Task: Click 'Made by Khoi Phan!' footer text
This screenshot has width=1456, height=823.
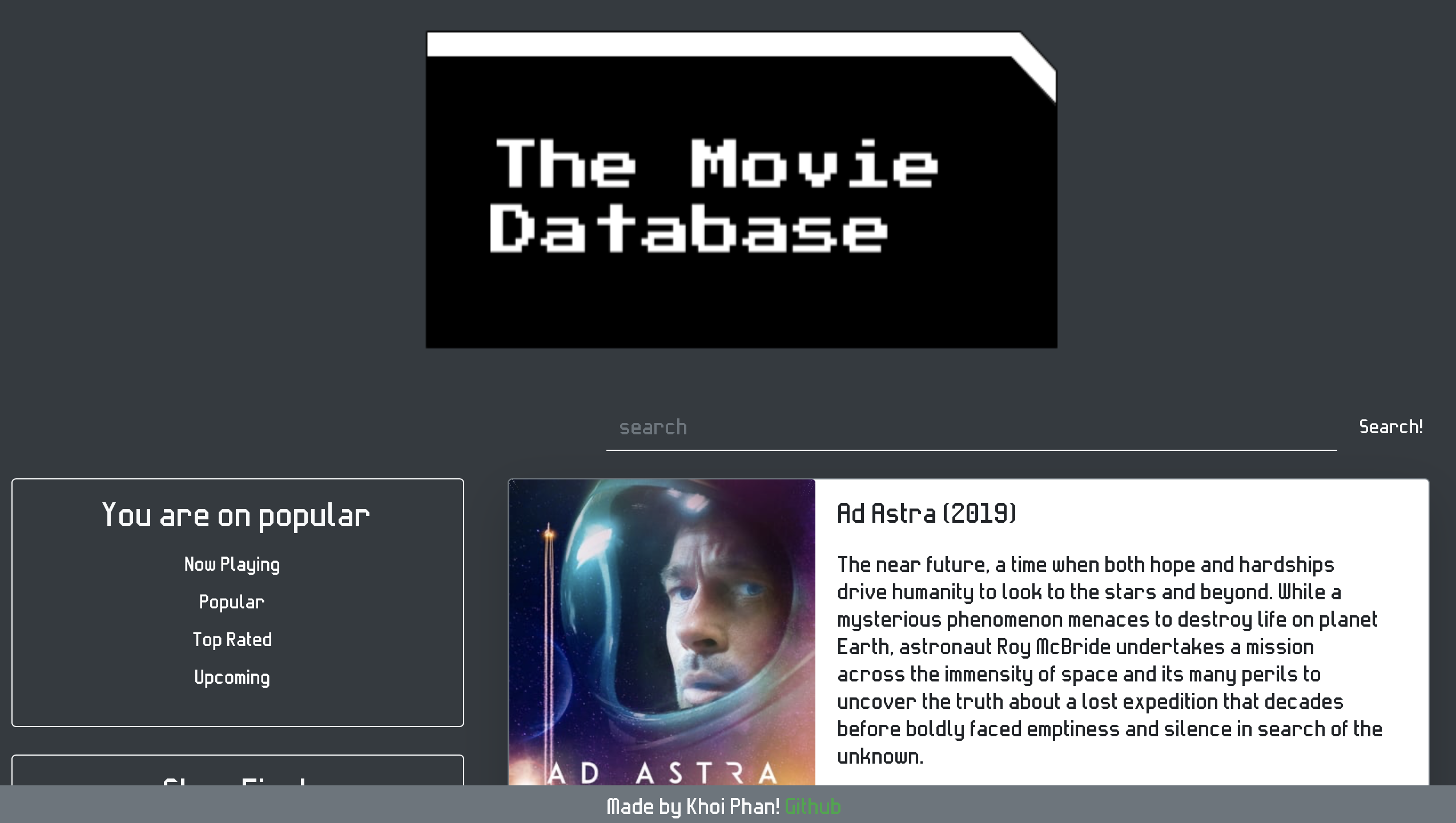Action: pyautogui.click(x=693, y=806)
